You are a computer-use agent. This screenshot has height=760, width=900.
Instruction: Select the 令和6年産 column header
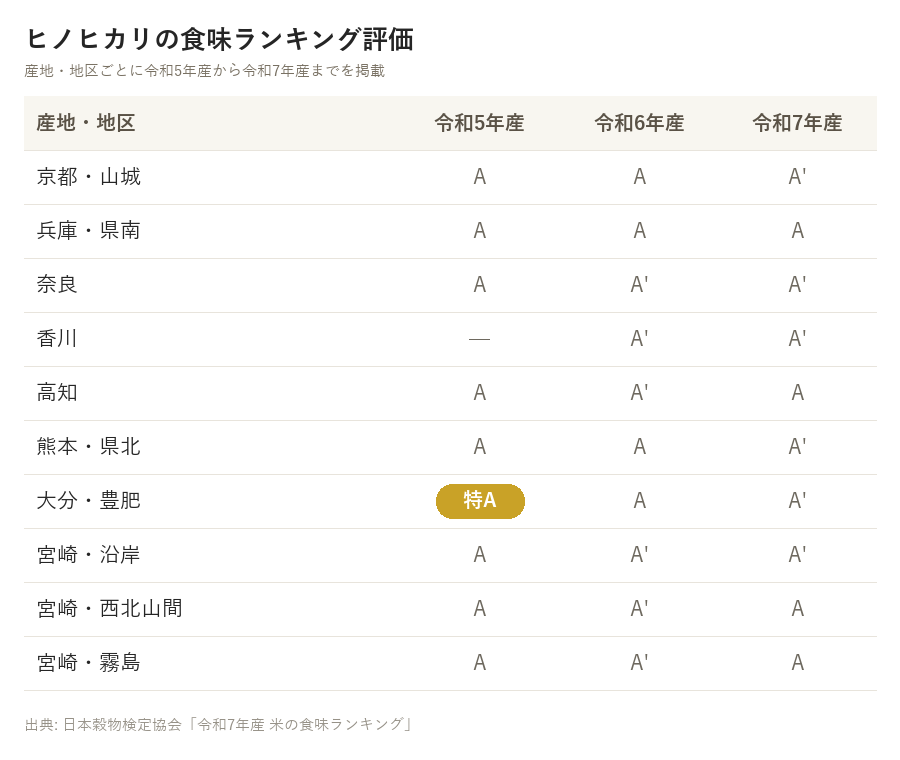coord(639,123)
